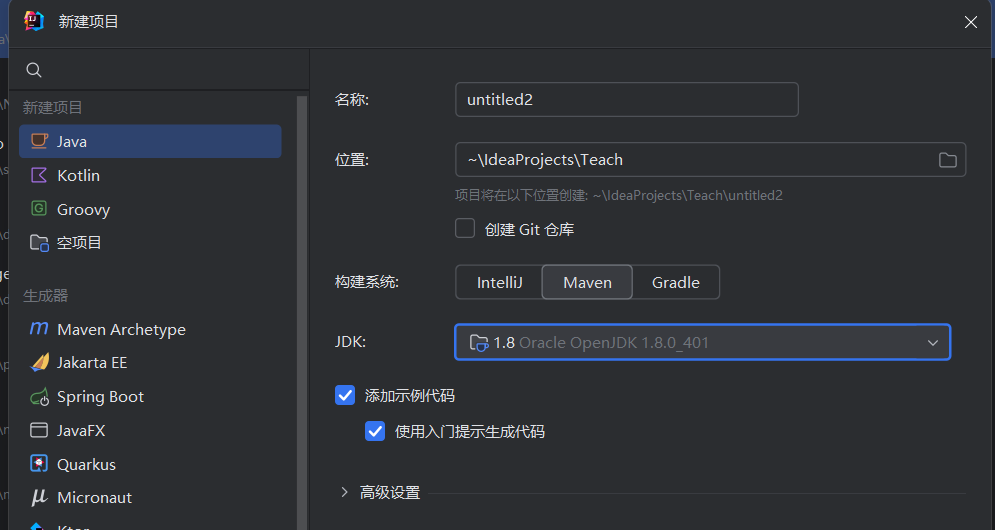Screen dimensions: 995x530
Task: Click the 生成器 section header
Action: 46,295
